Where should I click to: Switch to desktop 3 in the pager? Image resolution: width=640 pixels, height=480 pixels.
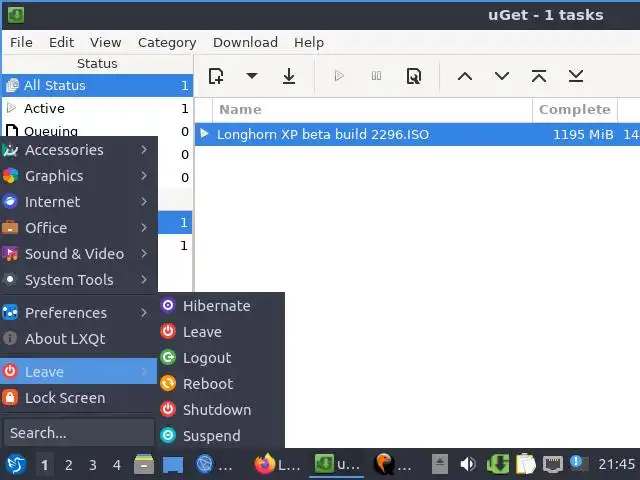[93, 464]
